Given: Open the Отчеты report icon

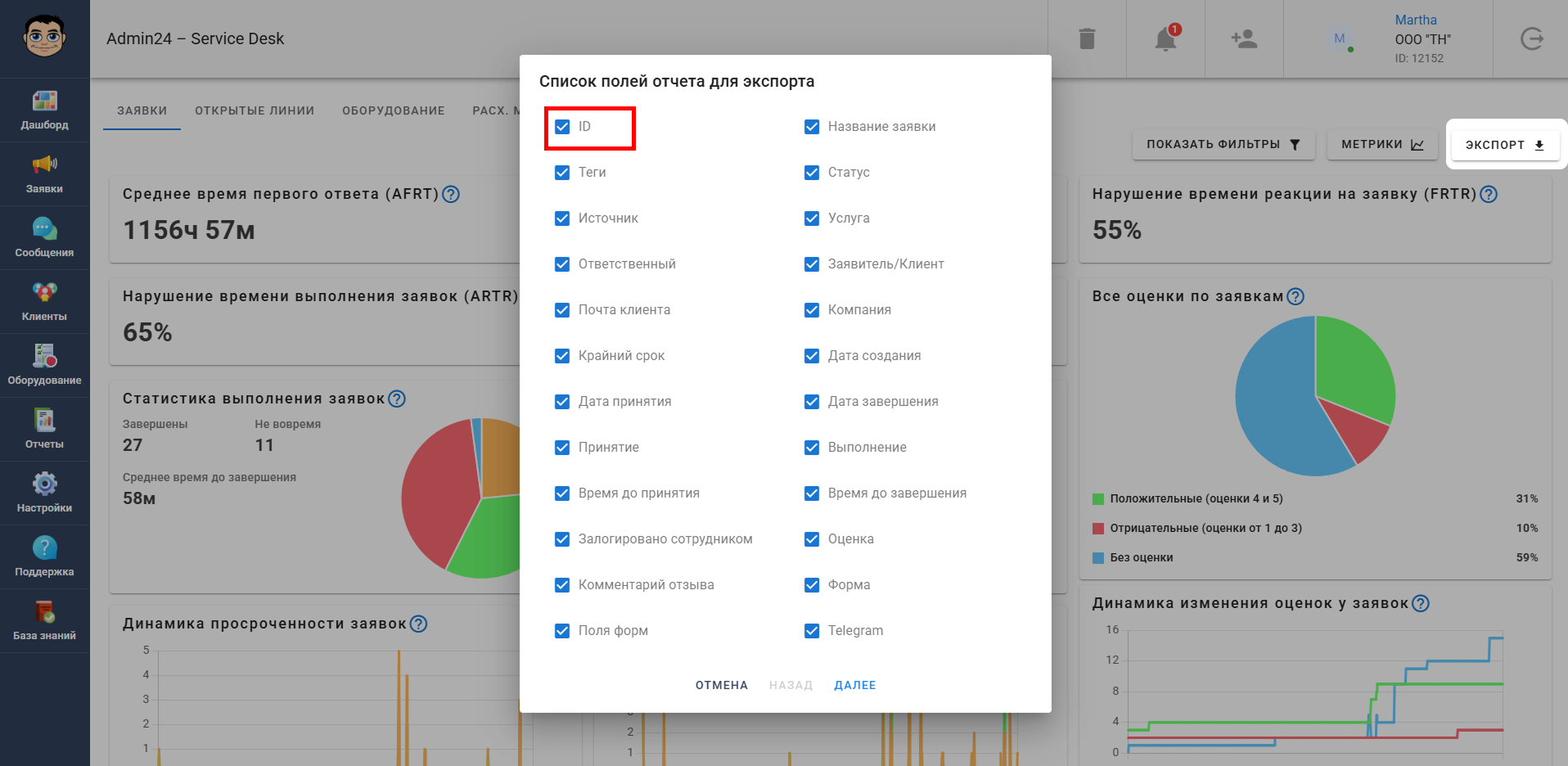Looking at the screenshot, I should (44, 420).
